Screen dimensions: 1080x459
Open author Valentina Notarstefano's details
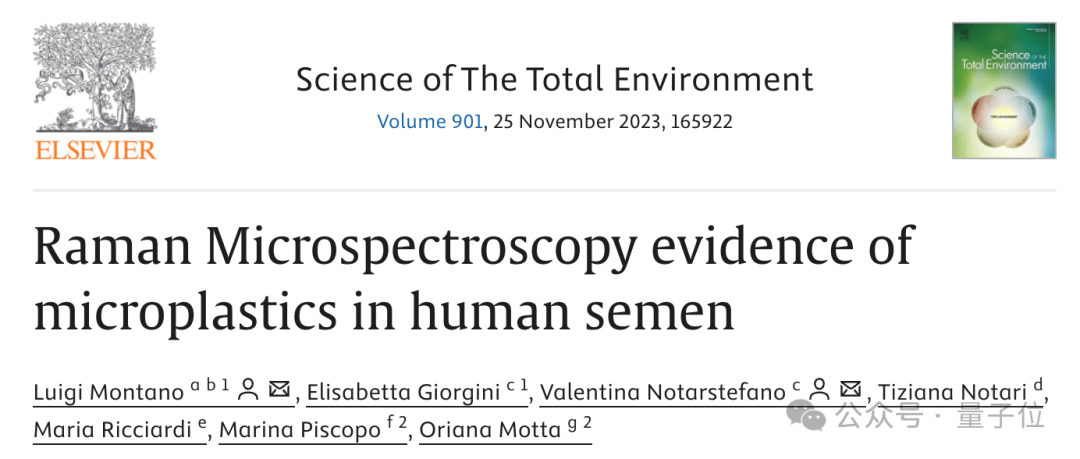(663, 393)
